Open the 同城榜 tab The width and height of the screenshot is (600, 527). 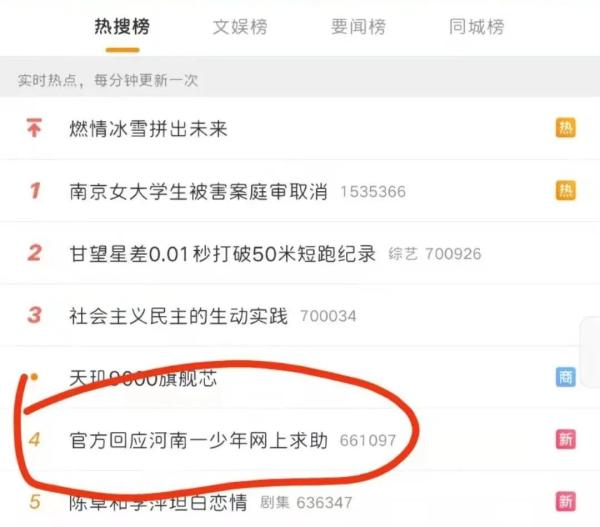(476, 27)
